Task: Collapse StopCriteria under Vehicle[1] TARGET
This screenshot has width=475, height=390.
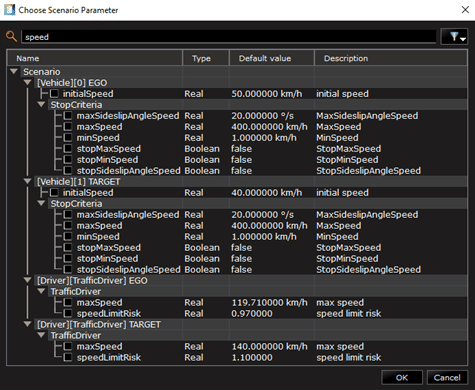Action: [x=41, y=203]
